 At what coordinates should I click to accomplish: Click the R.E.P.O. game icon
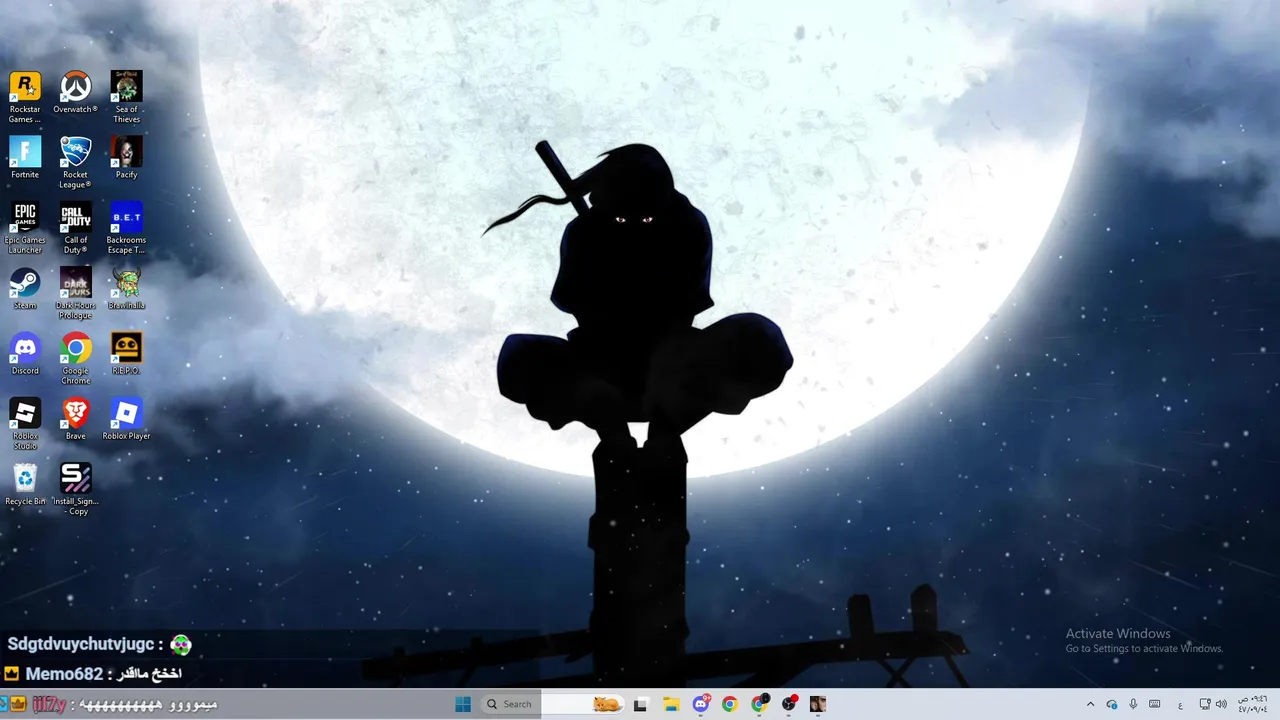tap(127, 353)
